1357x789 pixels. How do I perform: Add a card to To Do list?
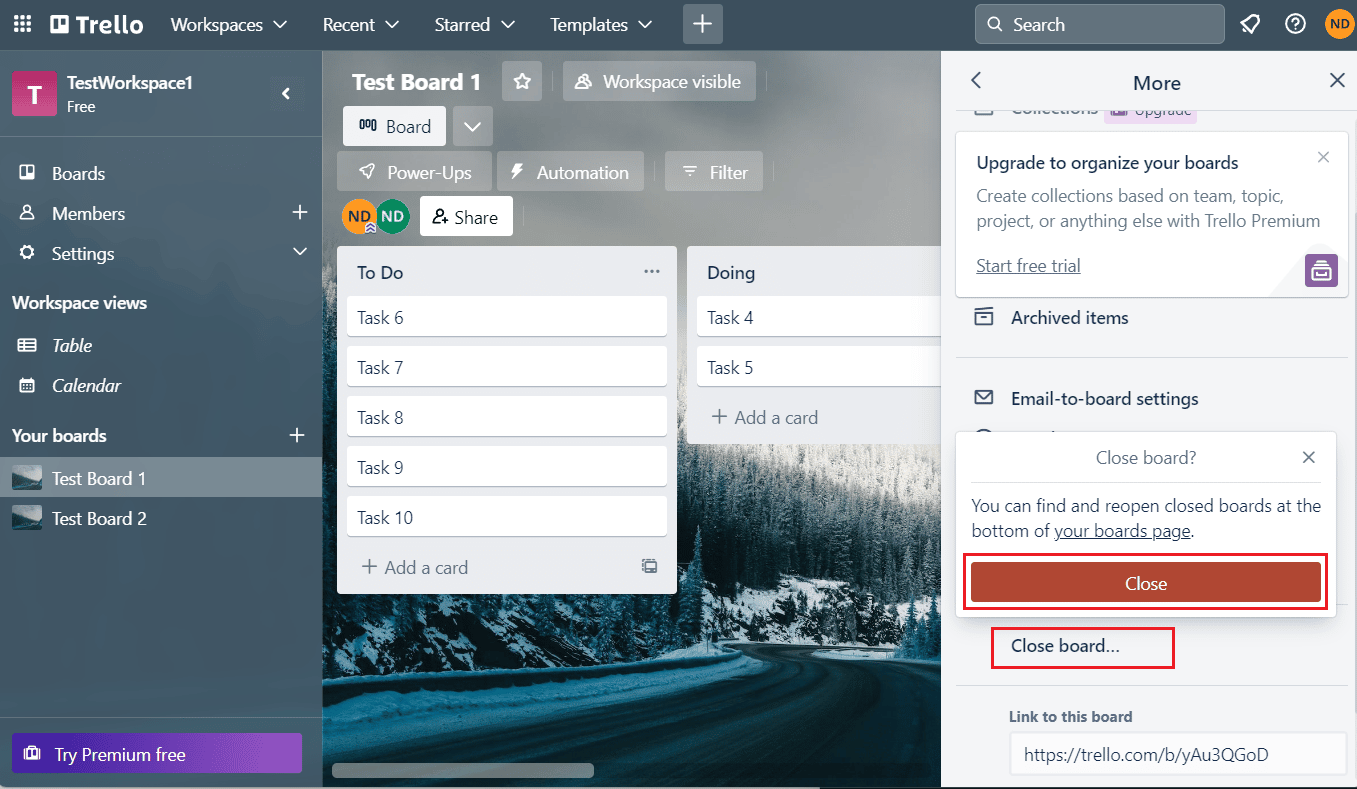tap(414, 567)
